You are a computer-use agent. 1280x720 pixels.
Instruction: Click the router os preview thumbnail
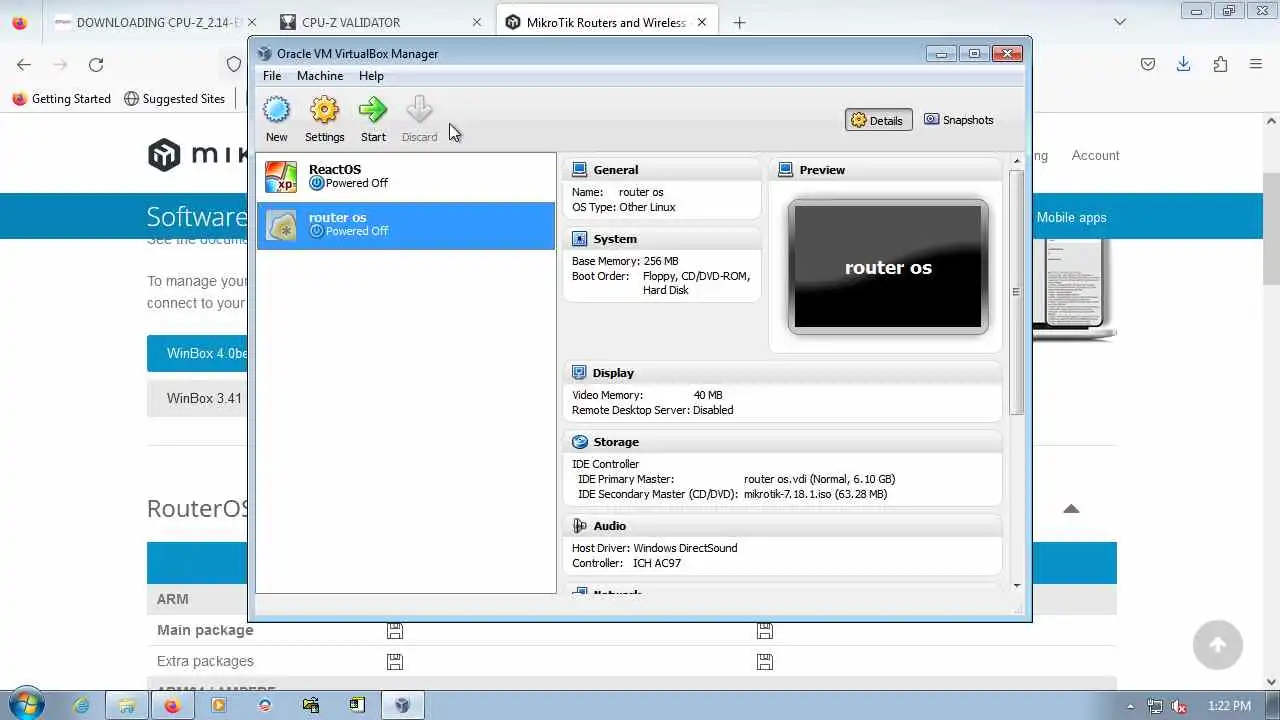888,267
